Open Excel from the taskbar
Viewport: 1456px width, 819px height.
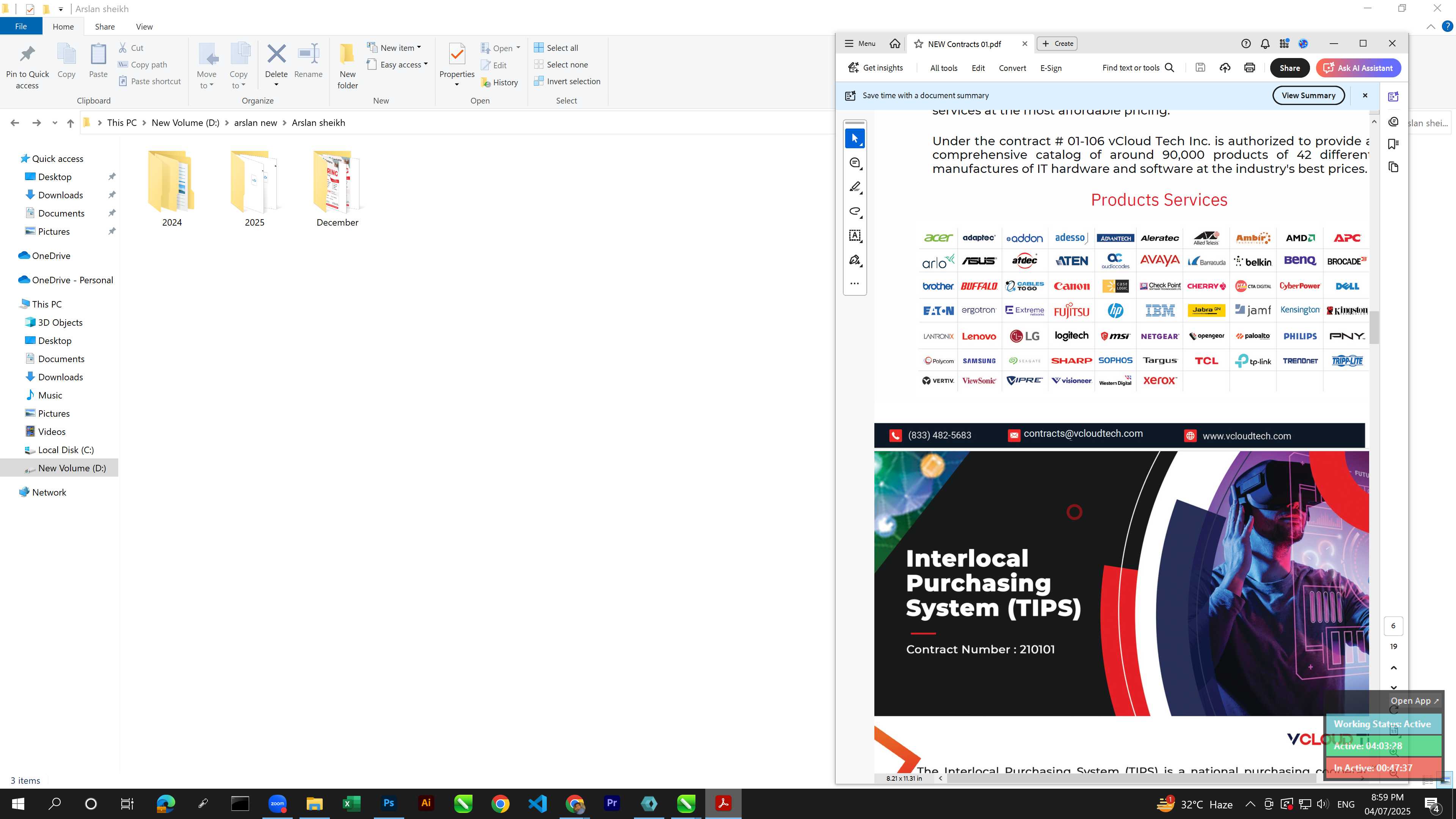pyautogui.click(x=351, y=803)
